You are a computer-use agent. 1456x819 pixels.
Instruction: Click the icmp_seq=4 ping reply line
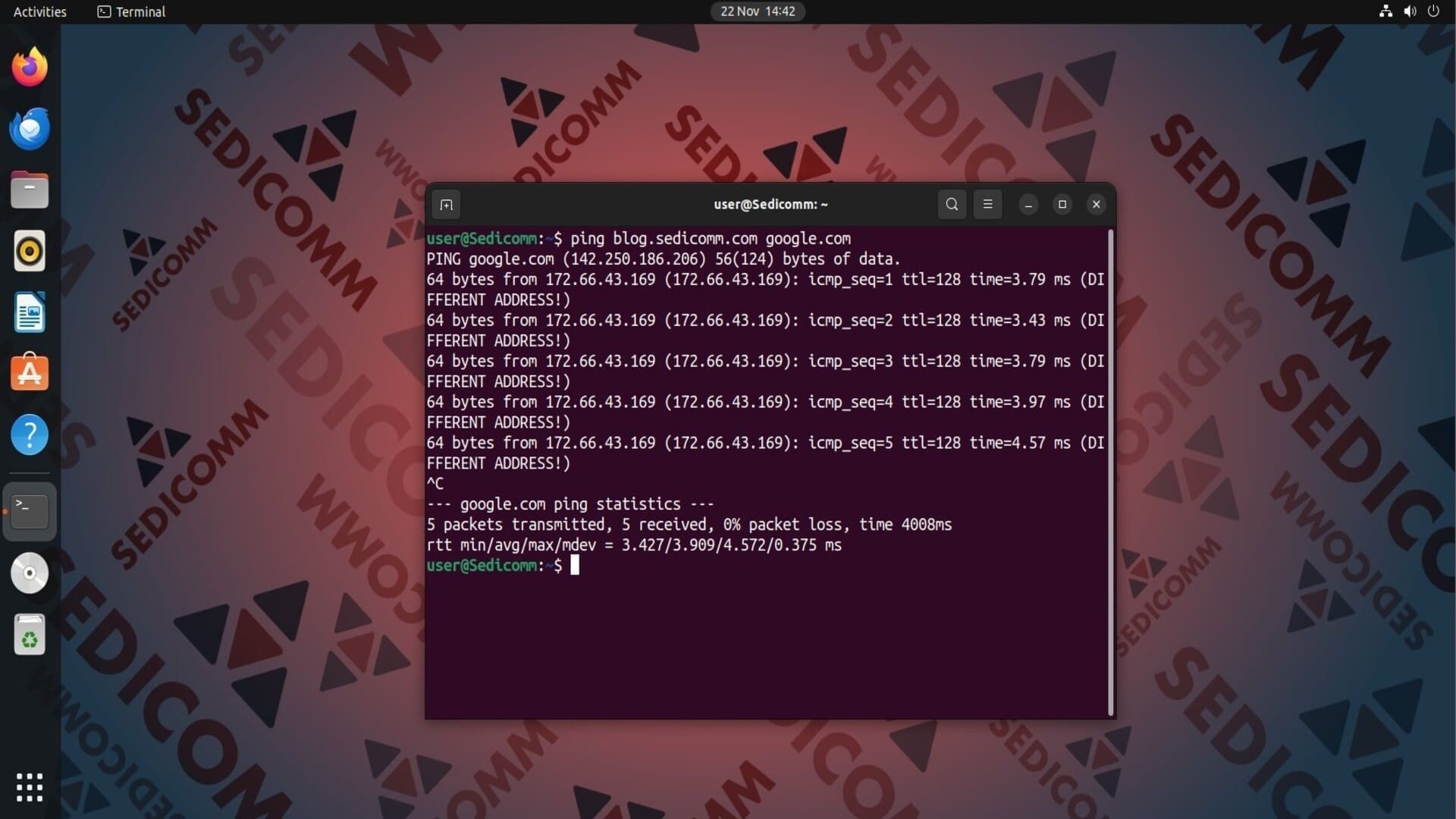tap(765, 413)
